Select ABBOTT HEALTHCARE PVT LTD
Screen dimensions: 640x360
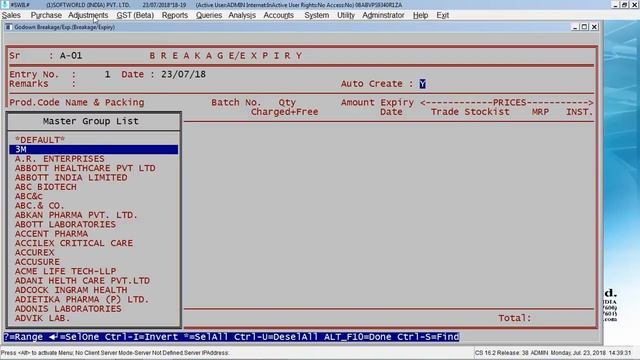tap(93, 168)
